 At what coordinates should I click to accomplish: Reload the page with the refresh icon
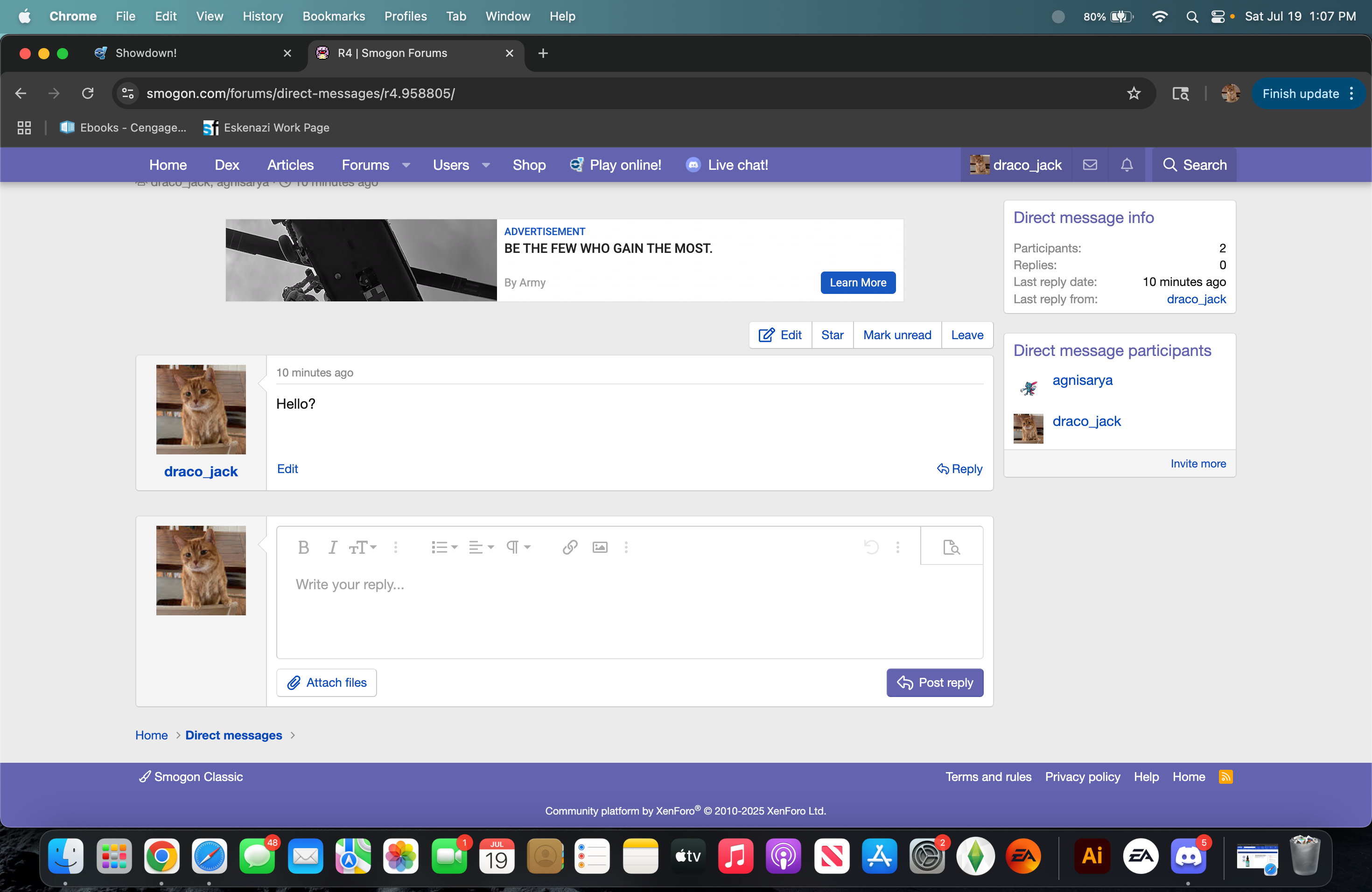pyautogui.click(x=87, y=93)
